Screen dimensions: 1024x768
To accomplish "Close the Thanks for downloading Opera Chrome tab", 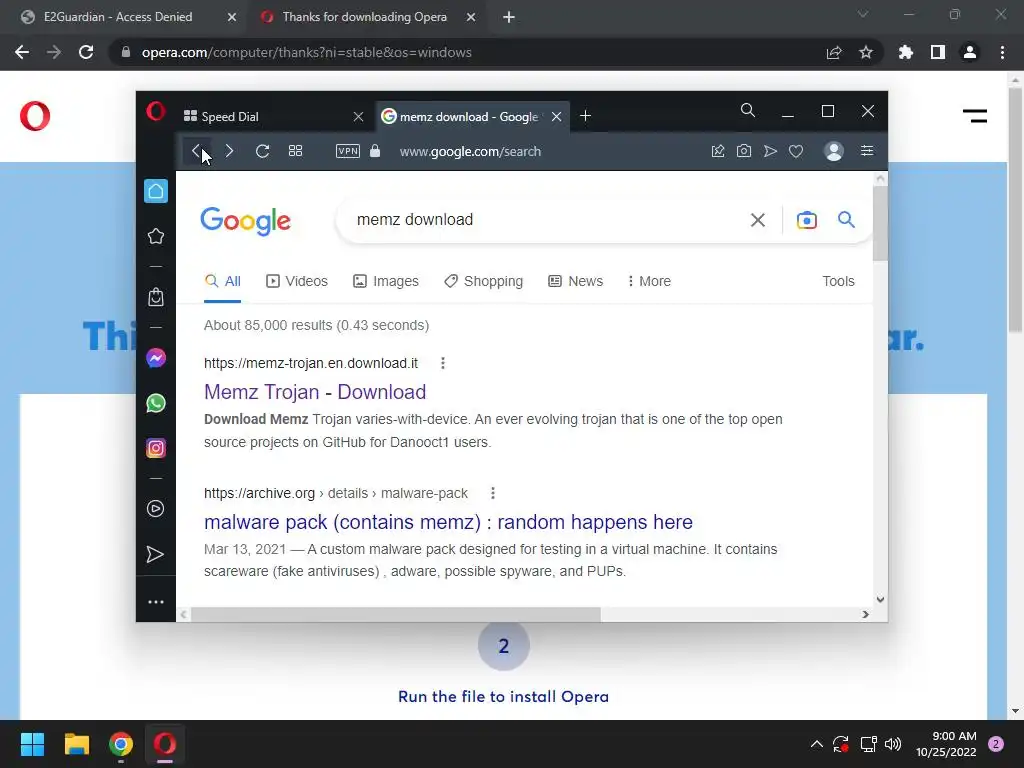I will pos(471,17).
